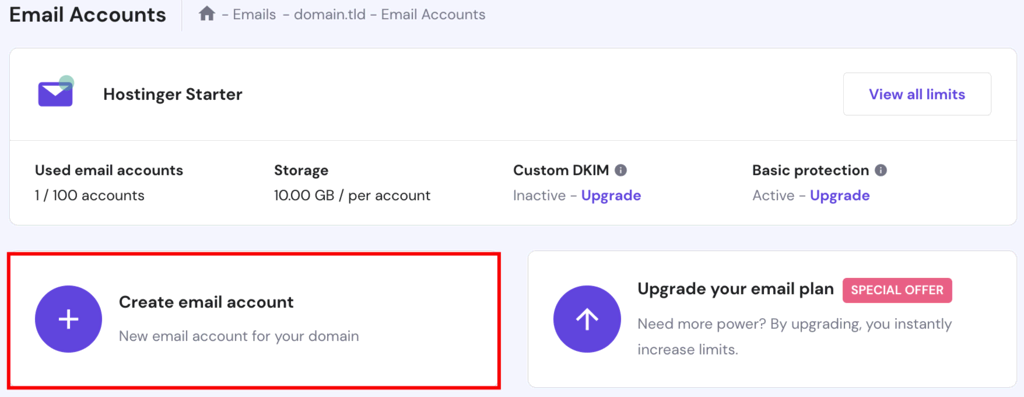Click Upgrade link under Basic protection

840,195
